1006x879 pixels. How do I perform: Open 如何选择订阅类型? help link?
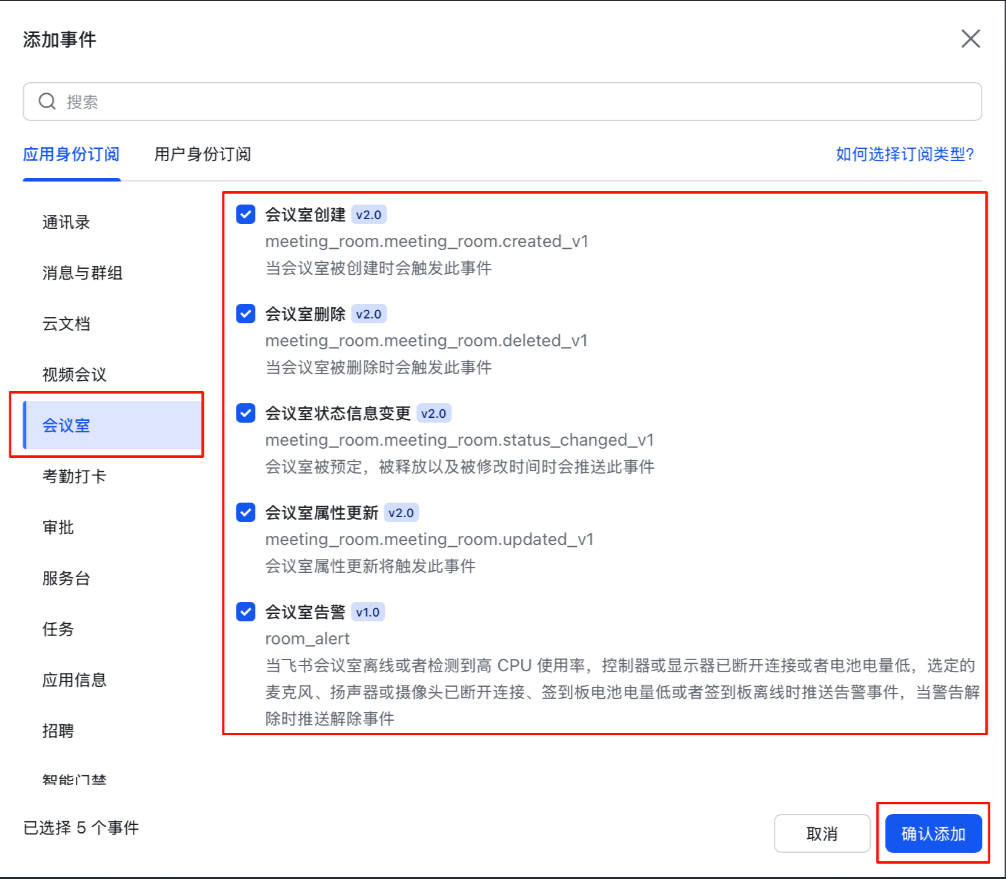coord(904,154)
